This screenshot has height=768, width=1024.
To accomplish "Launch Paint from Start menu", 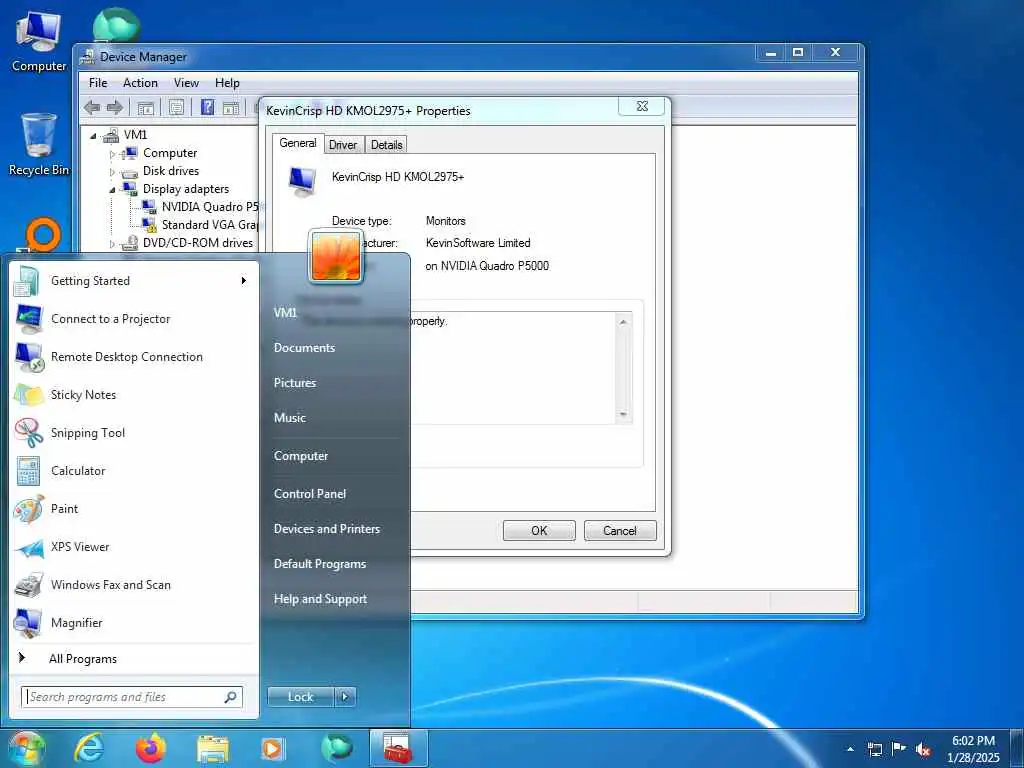I will pyautogui.click(x=133, y=509).
